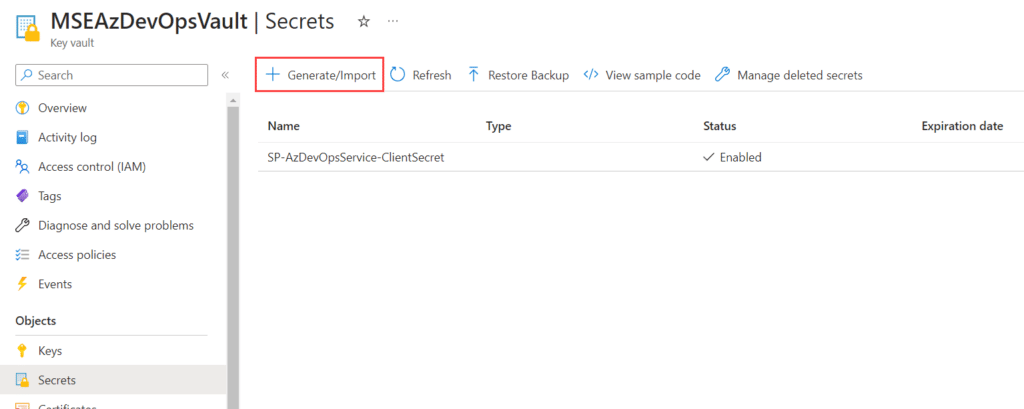Click the Manage deleted secrets wrench icon
The height and width of the screenshot is (409, 1024).
(722, 74)
